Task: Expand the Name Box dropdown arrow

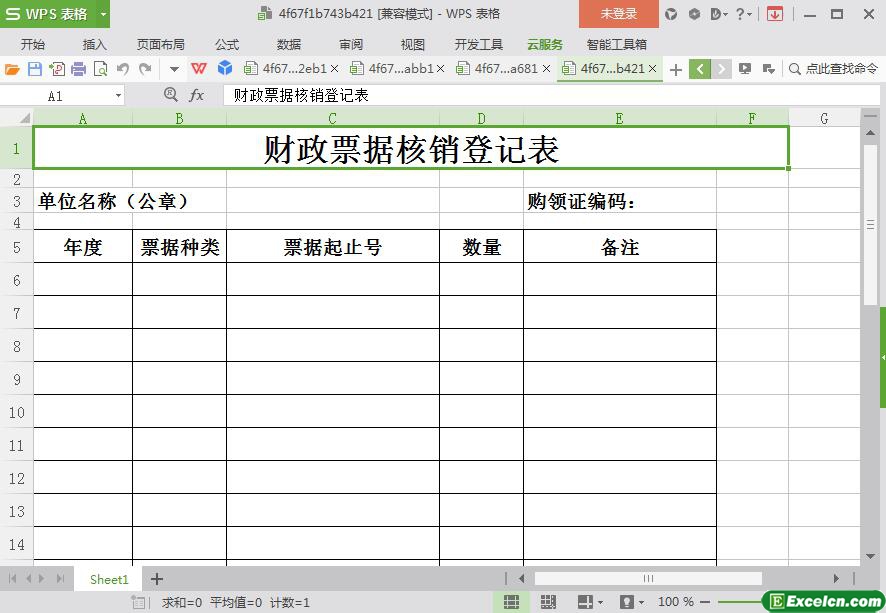Action: click(x=119, y=96)
